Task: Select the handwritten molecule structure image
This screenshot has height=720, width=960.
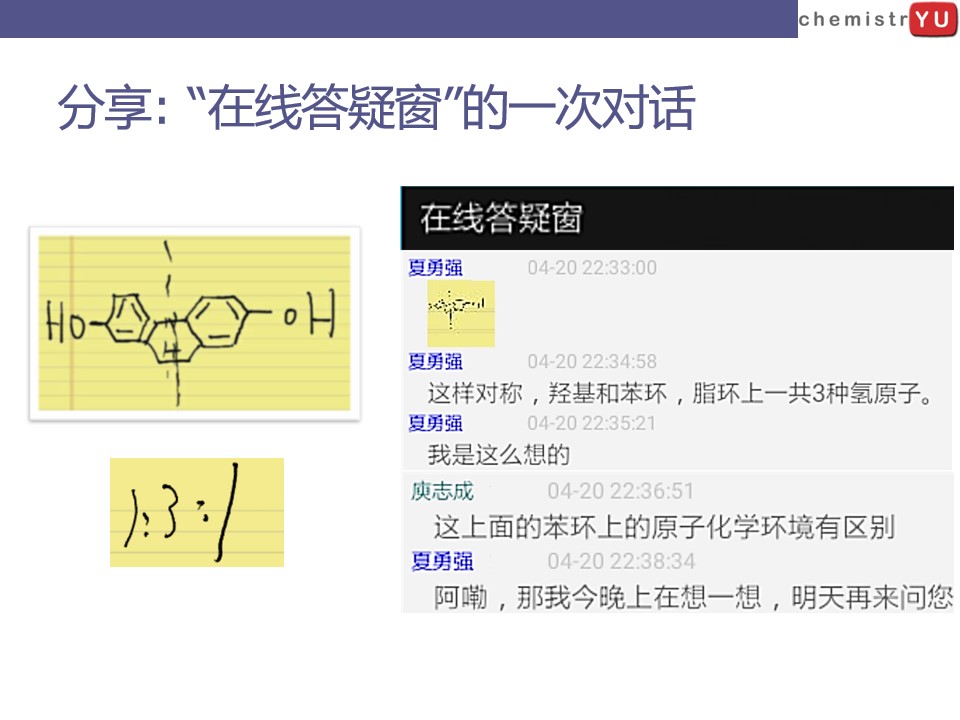Action: tap(195, 323)
